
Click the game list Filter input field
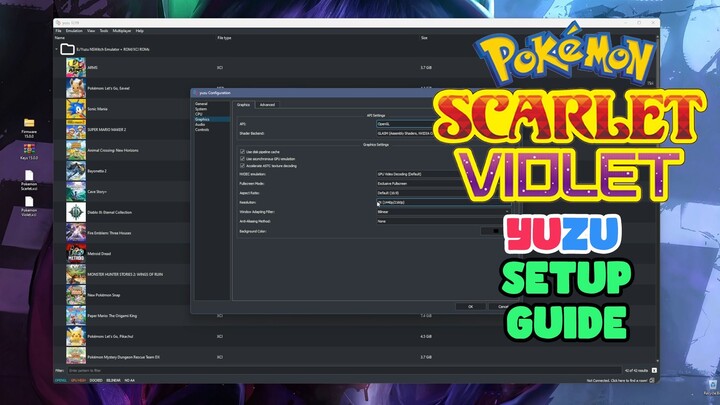pyautogui.click(x=344, y=370)
